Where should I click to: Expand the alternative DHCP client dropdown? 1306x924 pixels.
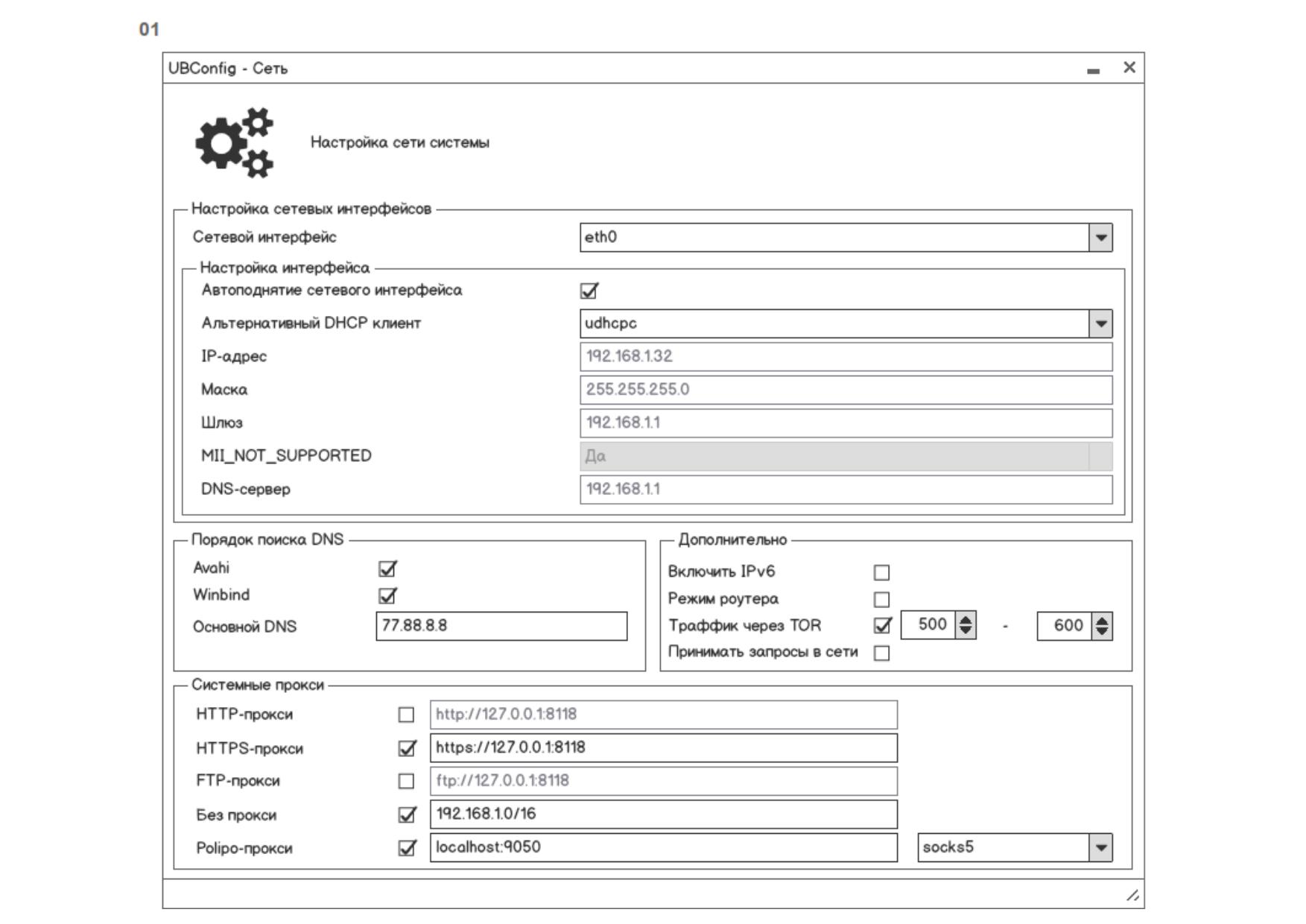pos(1100,324)
